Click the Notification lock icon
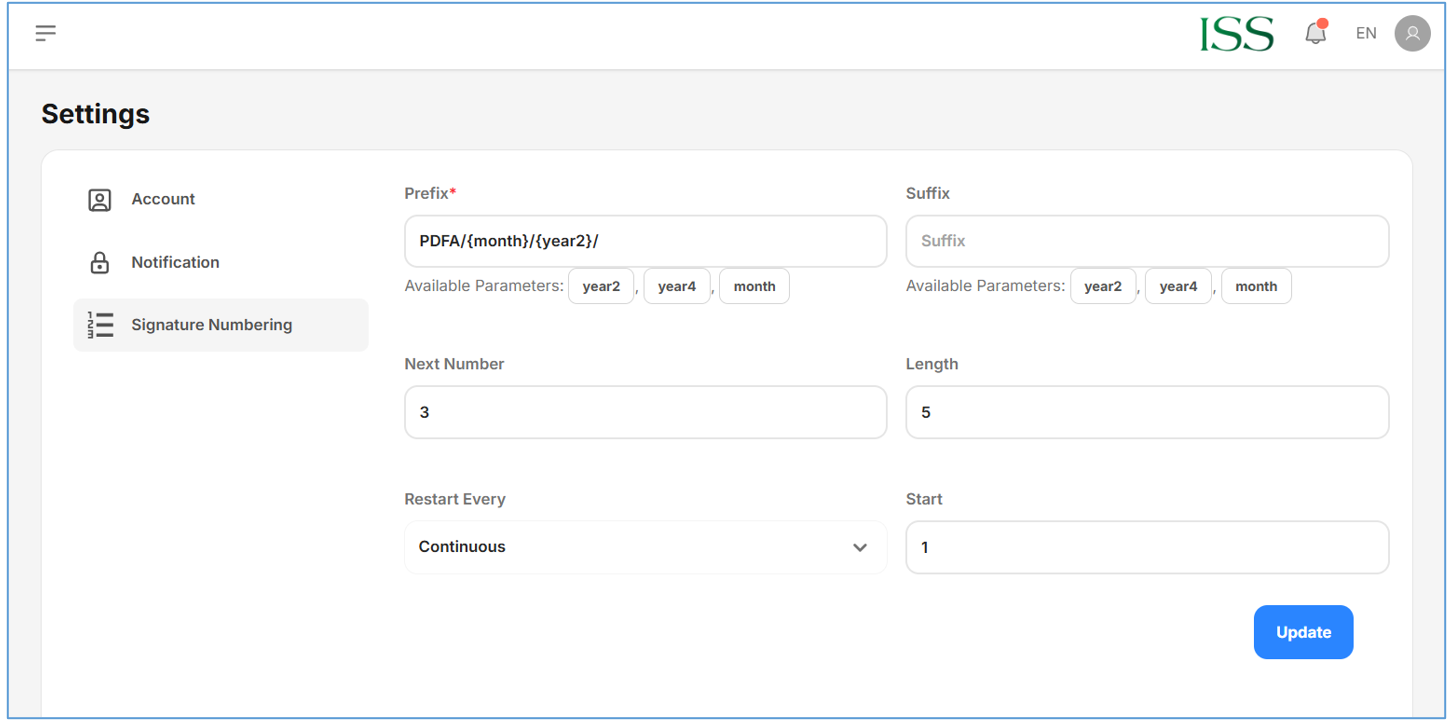The height and width of the screenshot is (722, 1452). 100,263
